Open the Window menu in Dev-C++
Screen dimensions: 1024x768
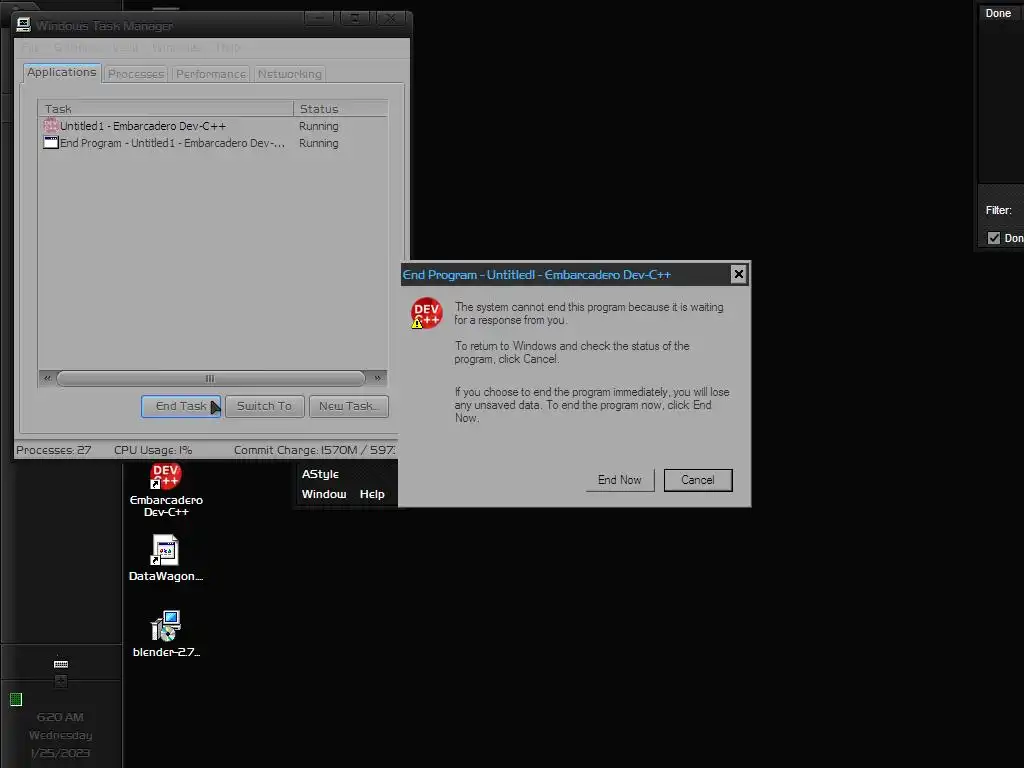pyautogui.click(x=324, y=494)
